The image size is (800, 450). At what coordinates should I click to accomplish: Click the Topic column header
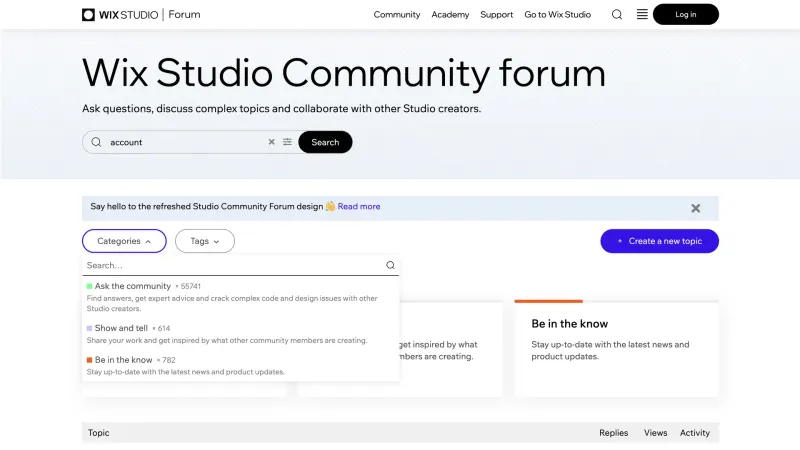point(98,433)
